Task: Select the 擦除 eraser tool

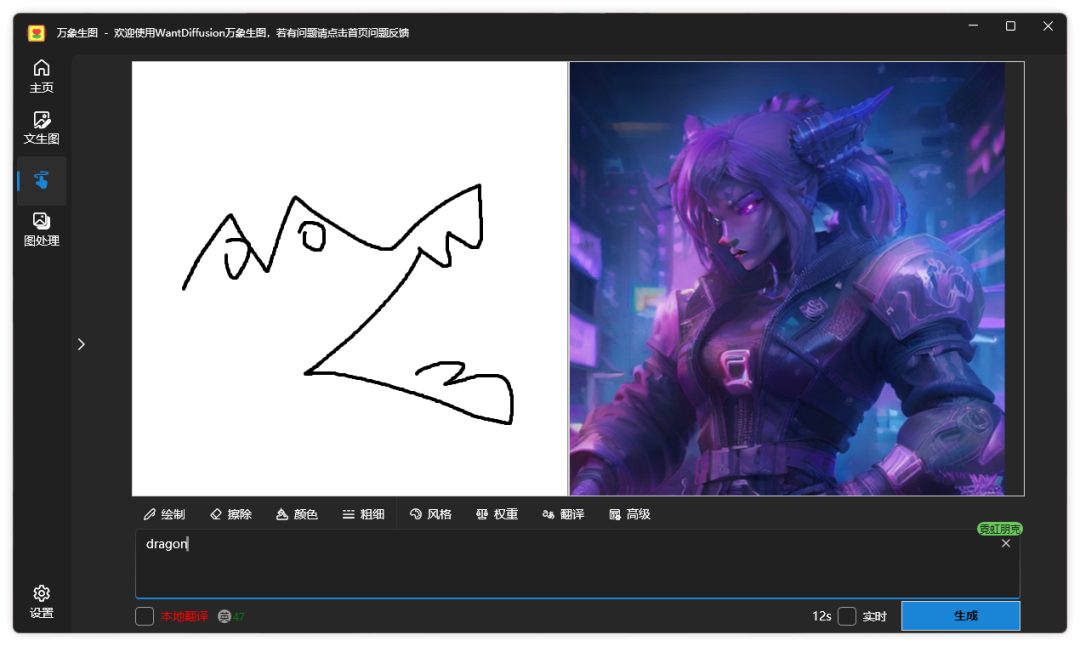Action: click(231, 514)
